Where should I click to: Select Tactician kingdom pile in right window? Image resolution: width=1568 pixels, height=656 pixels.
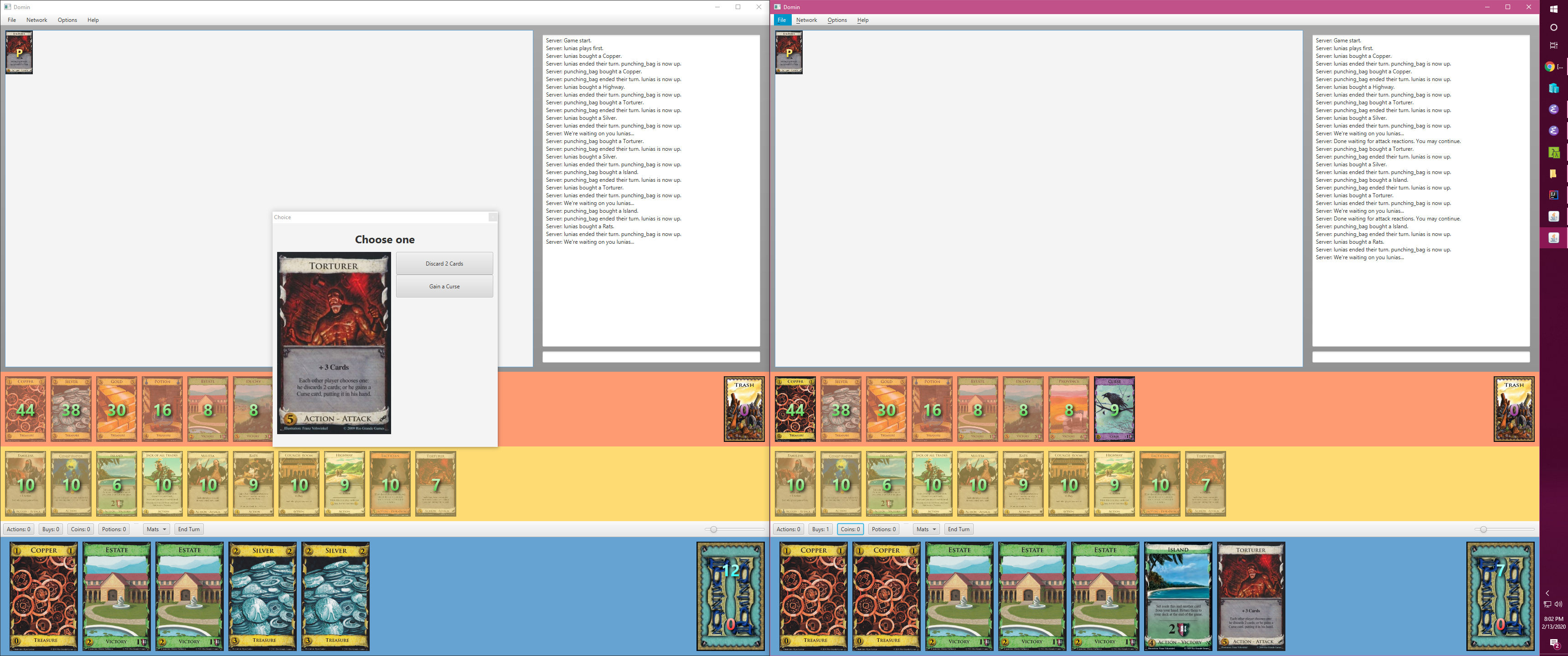(1160, 484)
